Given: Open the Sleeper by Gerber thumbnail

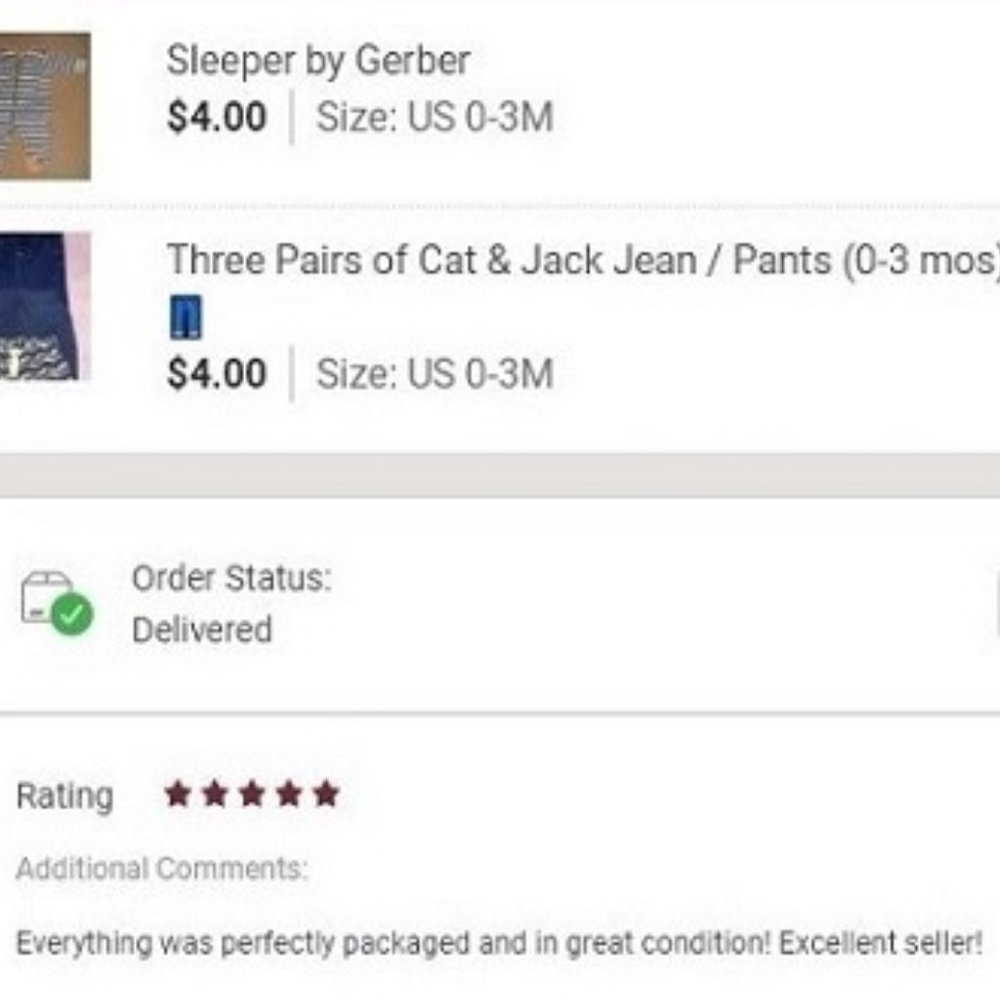Looking at the screenshot, I should (x=45, y=106).
